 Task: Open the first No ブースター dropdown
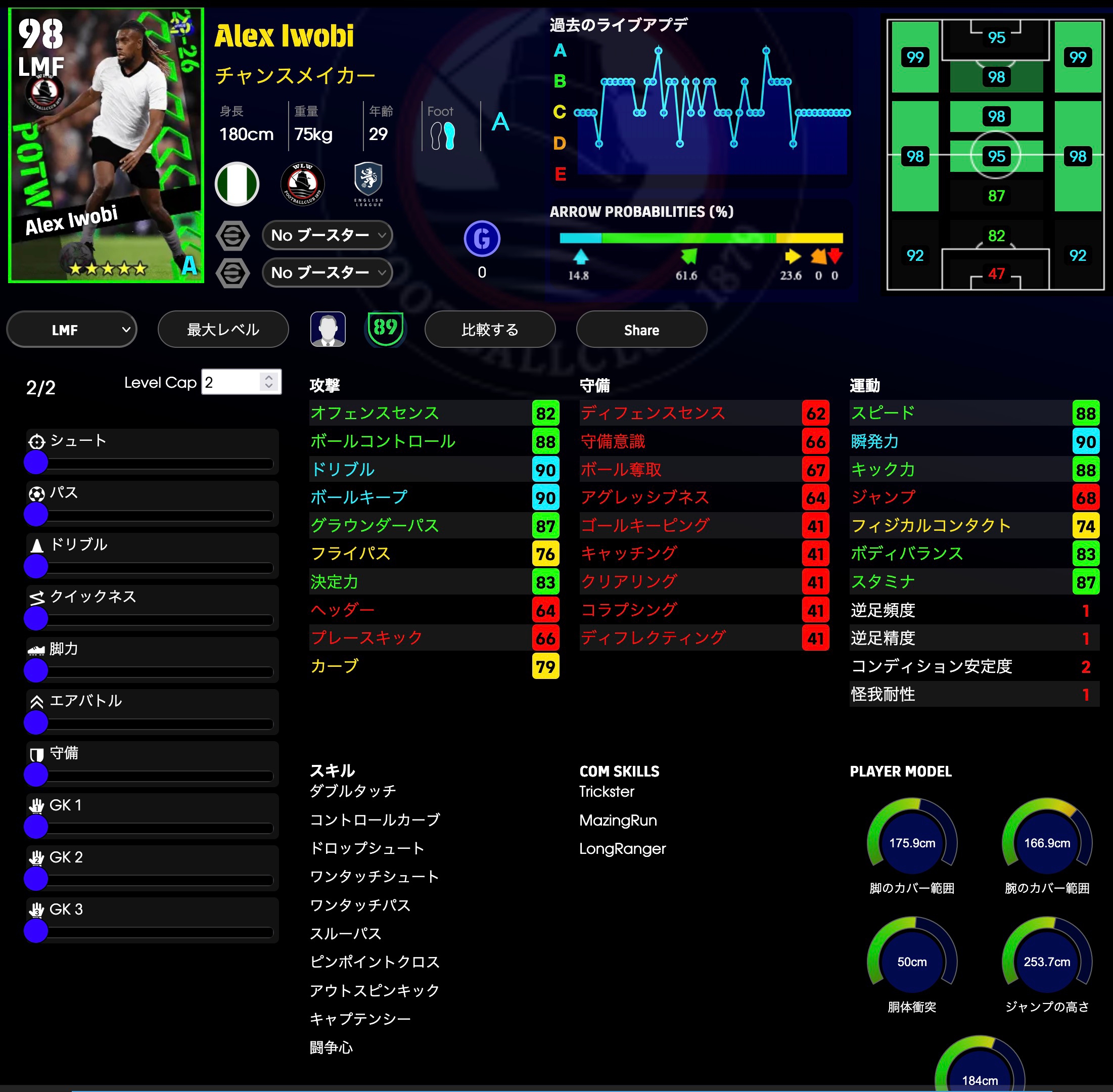tap(328, 235)
